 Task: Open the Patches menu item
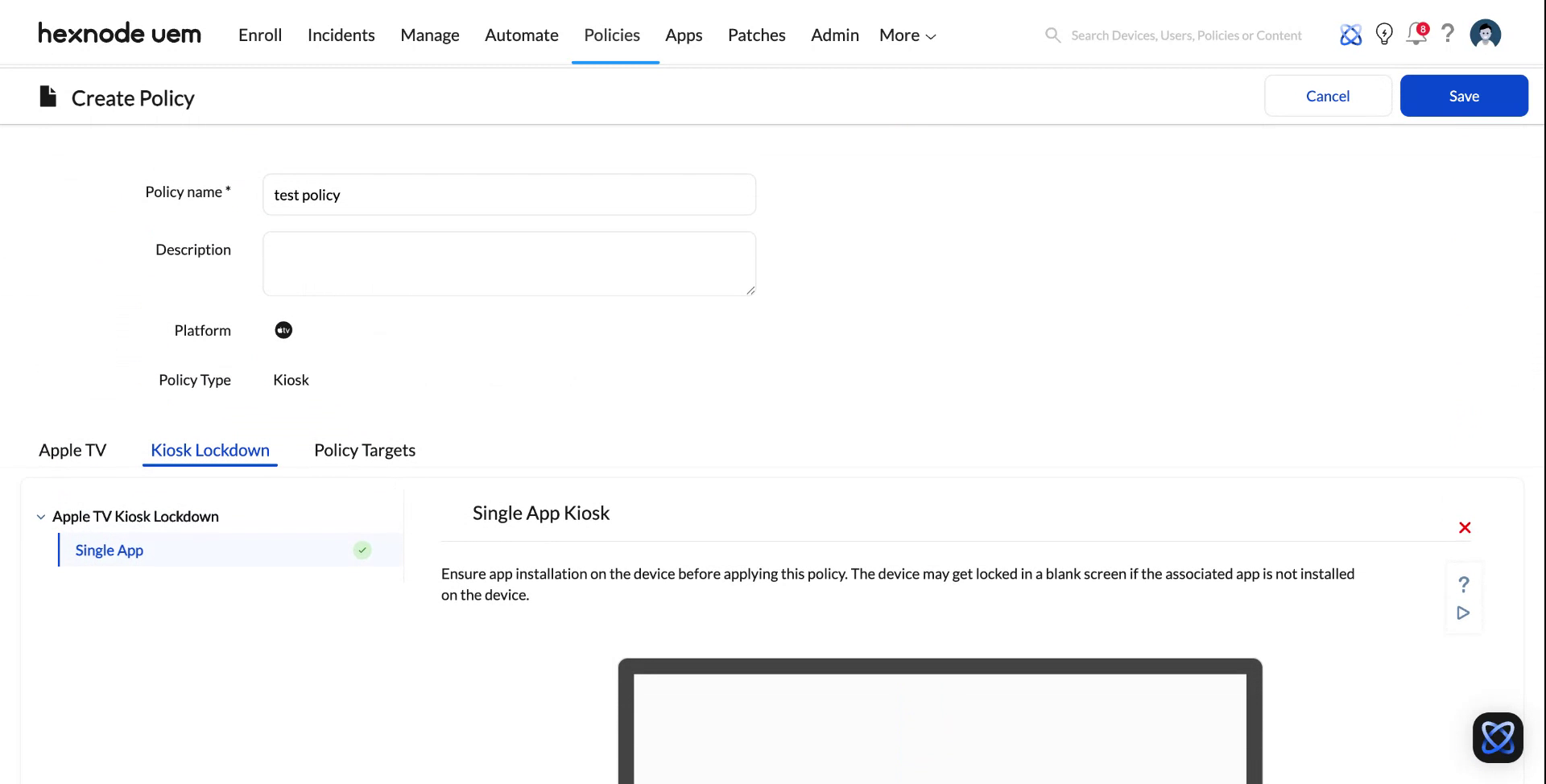(x=756, y=35)
